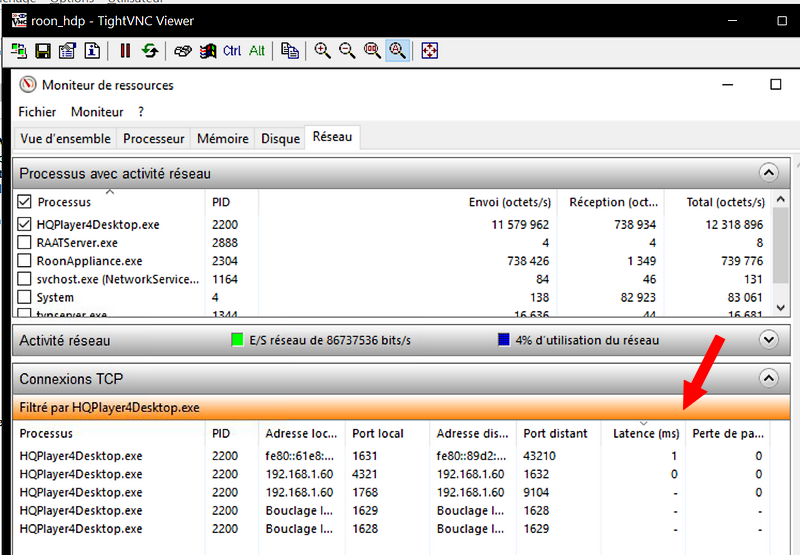Minimize the Moniteur de ressources window
Image resolution: width=800 pixels, height=555 pixels.
(728, 85)
